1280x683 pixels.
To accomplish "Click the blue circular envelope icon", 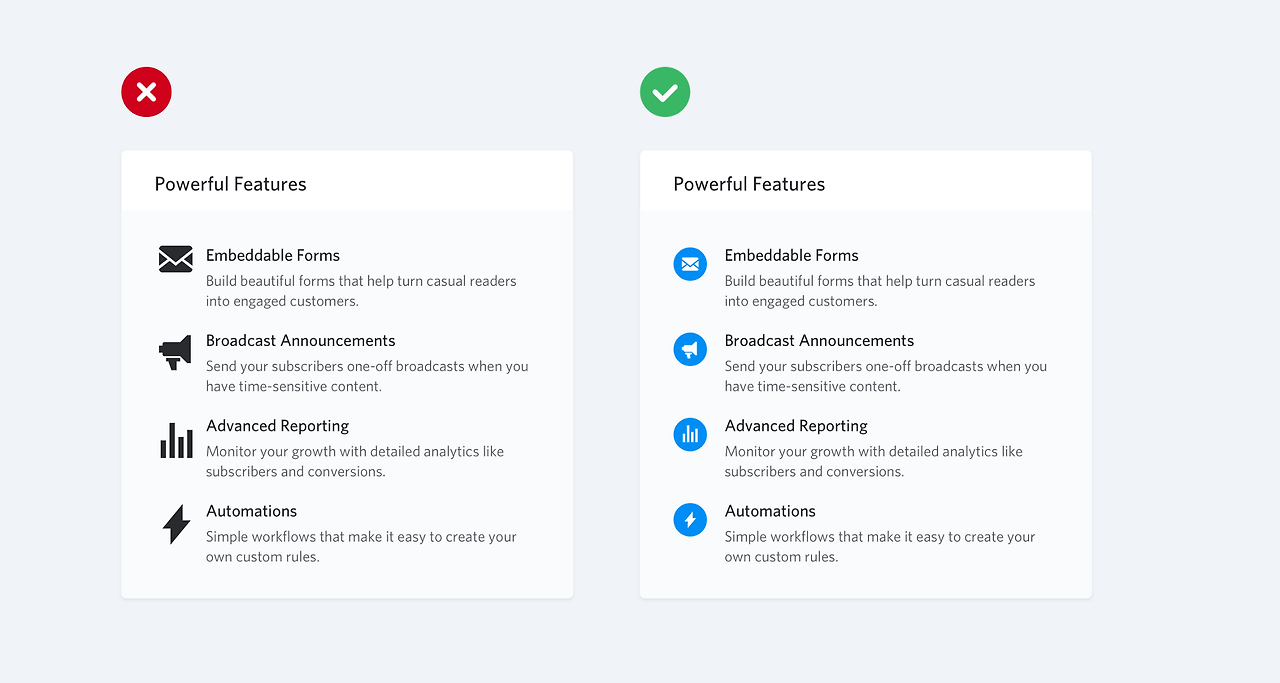I will tap(690, 264).
